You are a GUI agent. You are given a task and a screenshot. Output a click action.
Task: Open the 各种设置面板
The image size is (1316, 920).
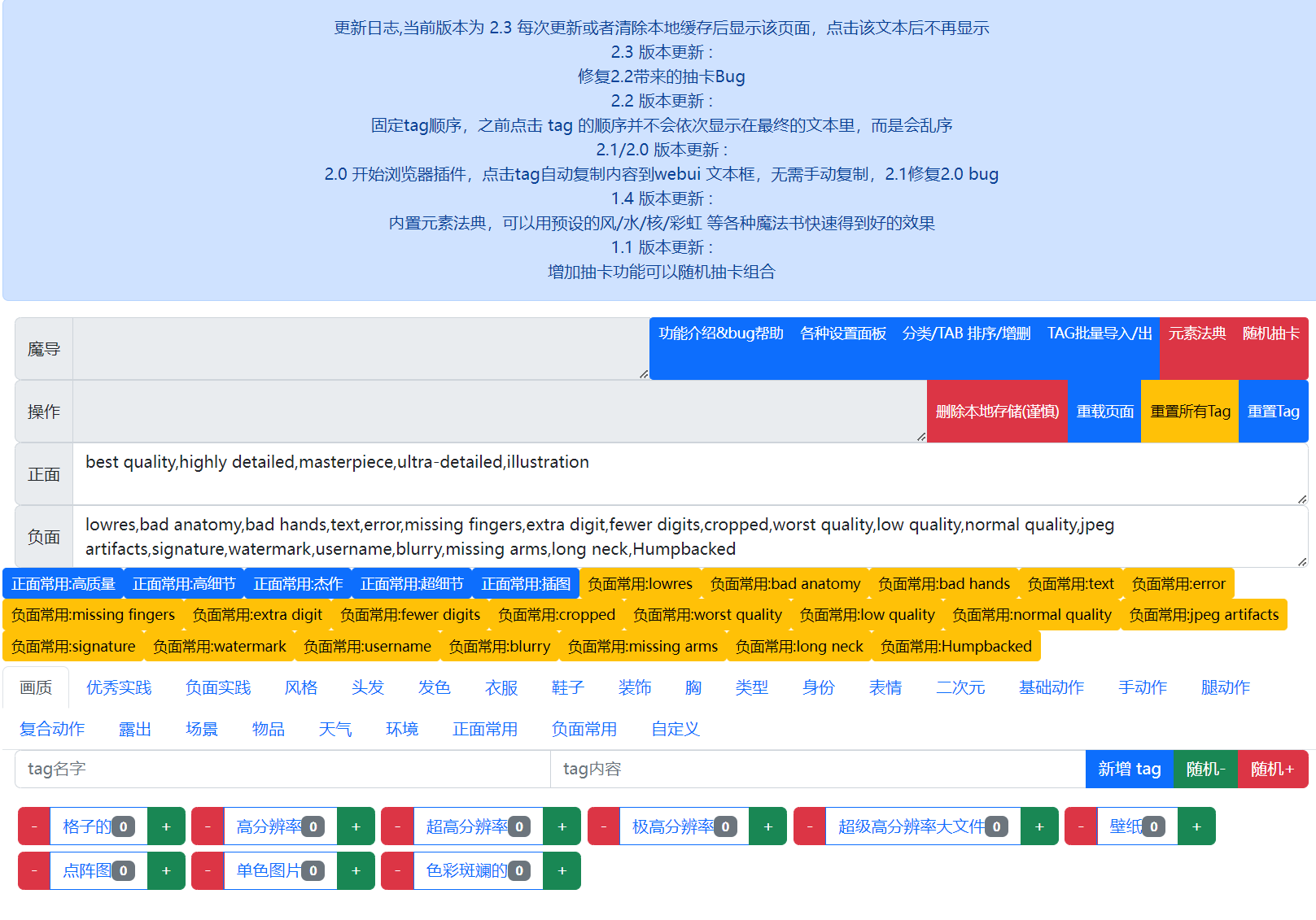click(842, 333)
